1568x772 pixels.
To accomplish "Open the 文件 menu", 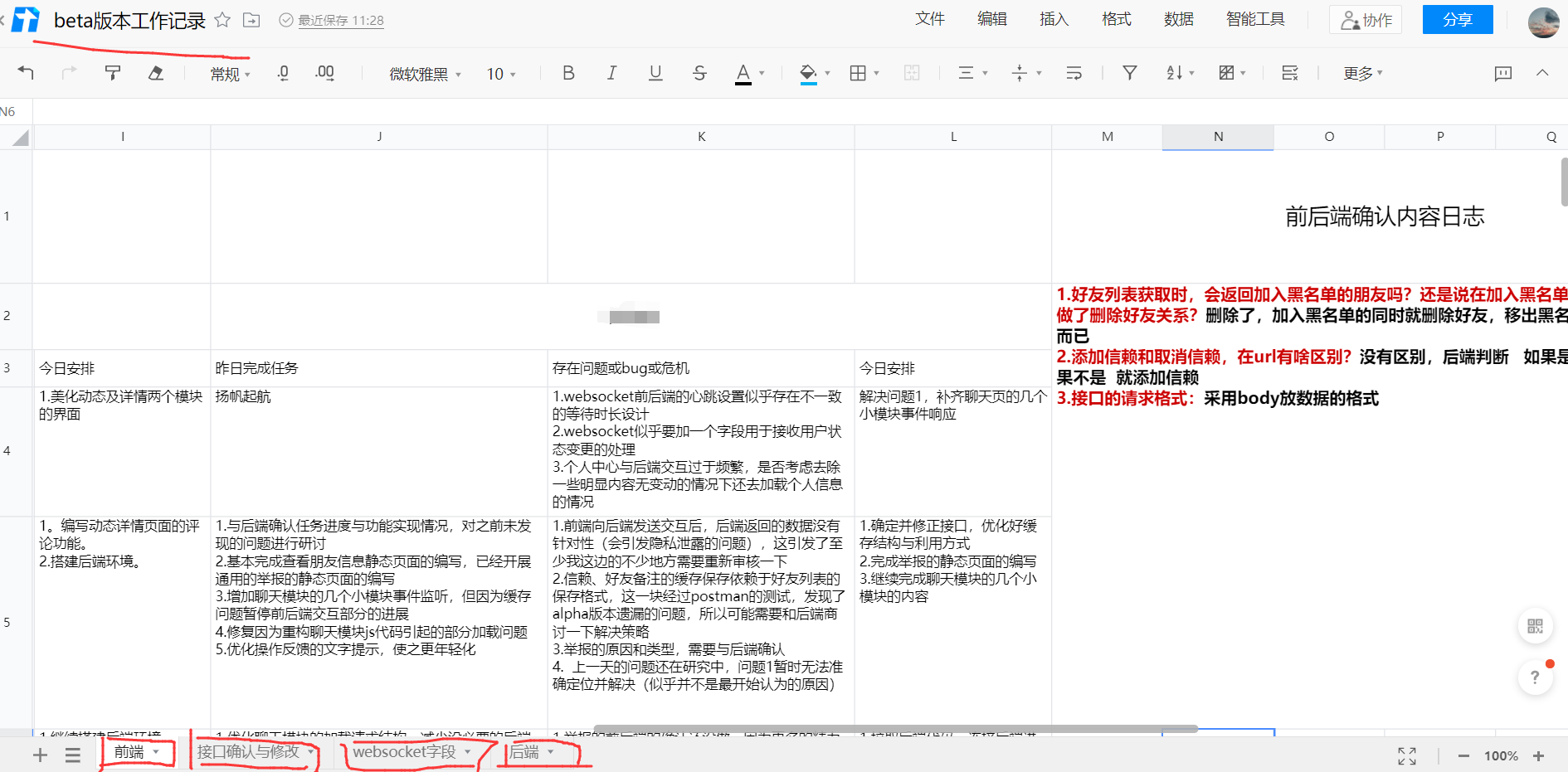I will (930, 19).
